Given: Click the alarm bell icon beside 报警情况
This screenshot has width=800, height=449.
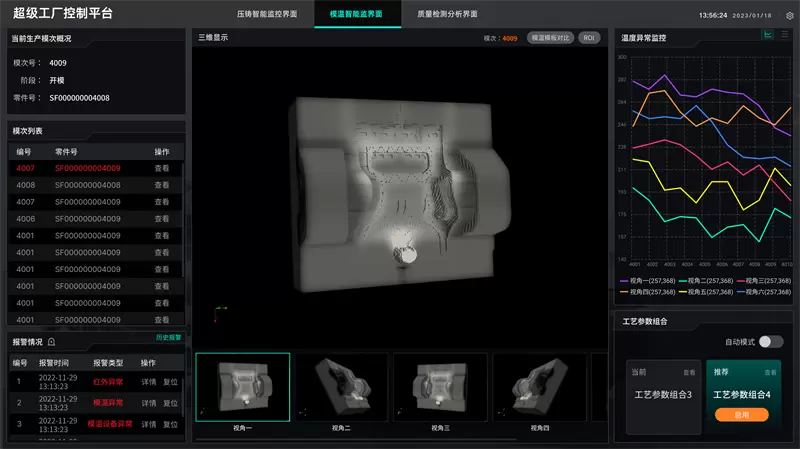Looking at the screenshot, I should (x=51, y=342).
